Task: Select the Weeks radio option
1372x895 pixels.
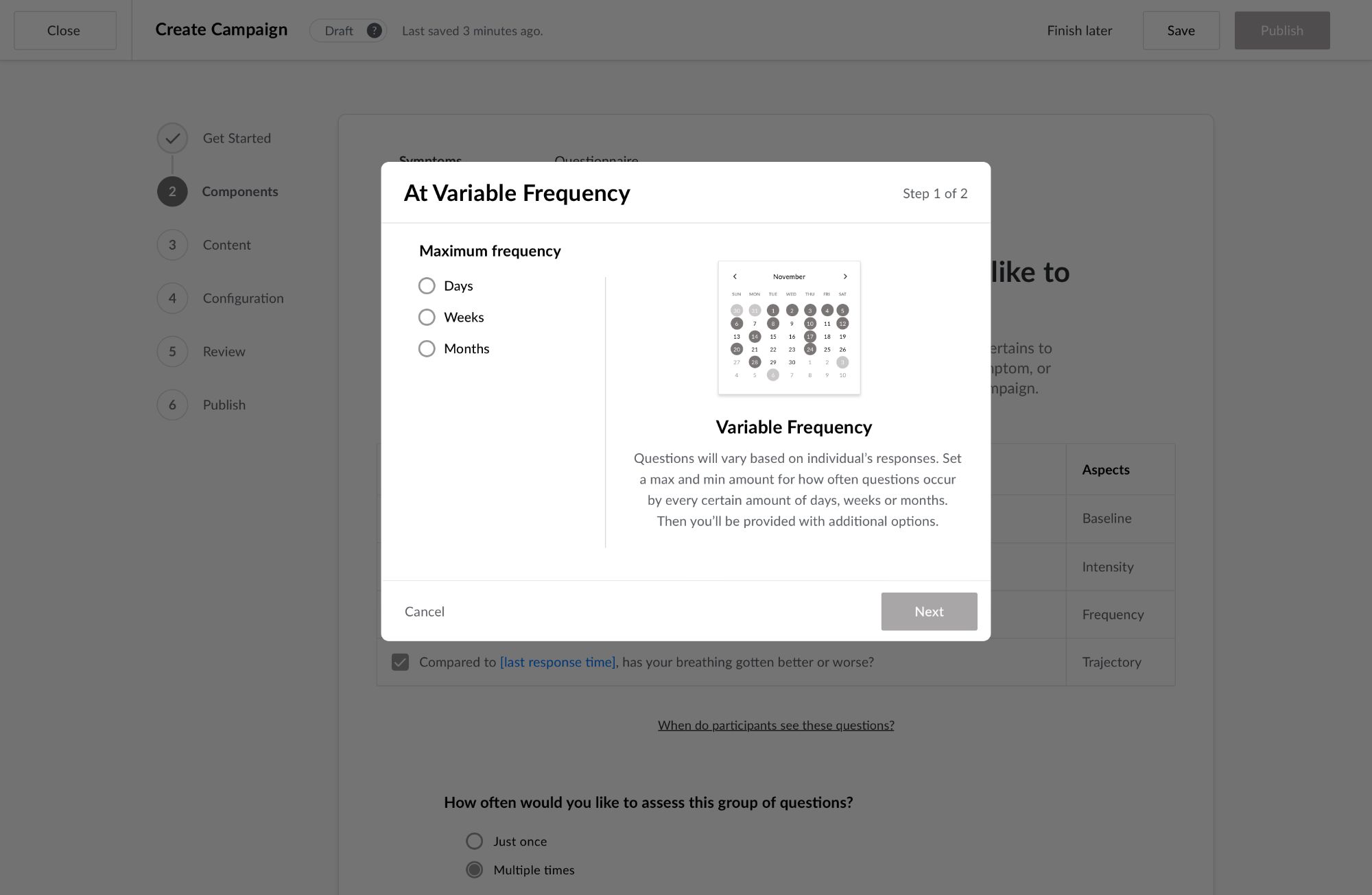Action: [x=427, y=318]
